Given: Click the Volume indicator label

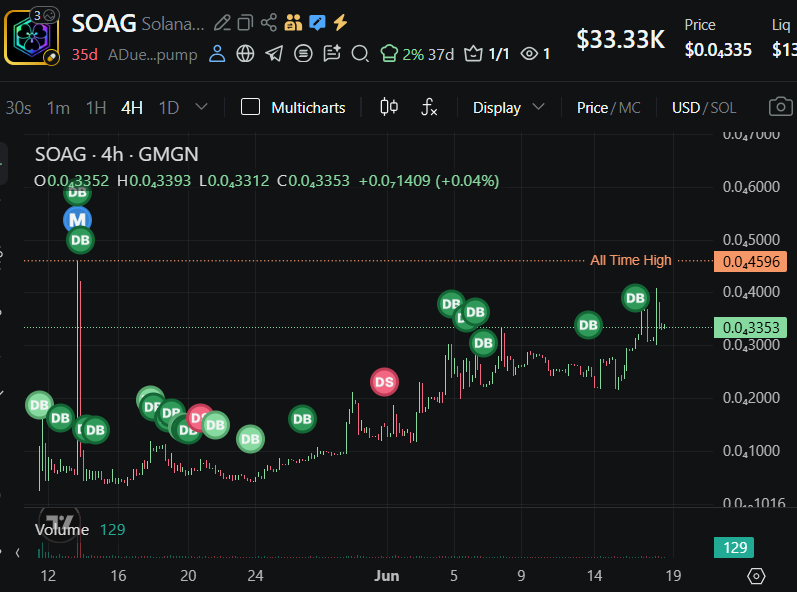Looking at the screenshot, I should click(x=62, y=529).
